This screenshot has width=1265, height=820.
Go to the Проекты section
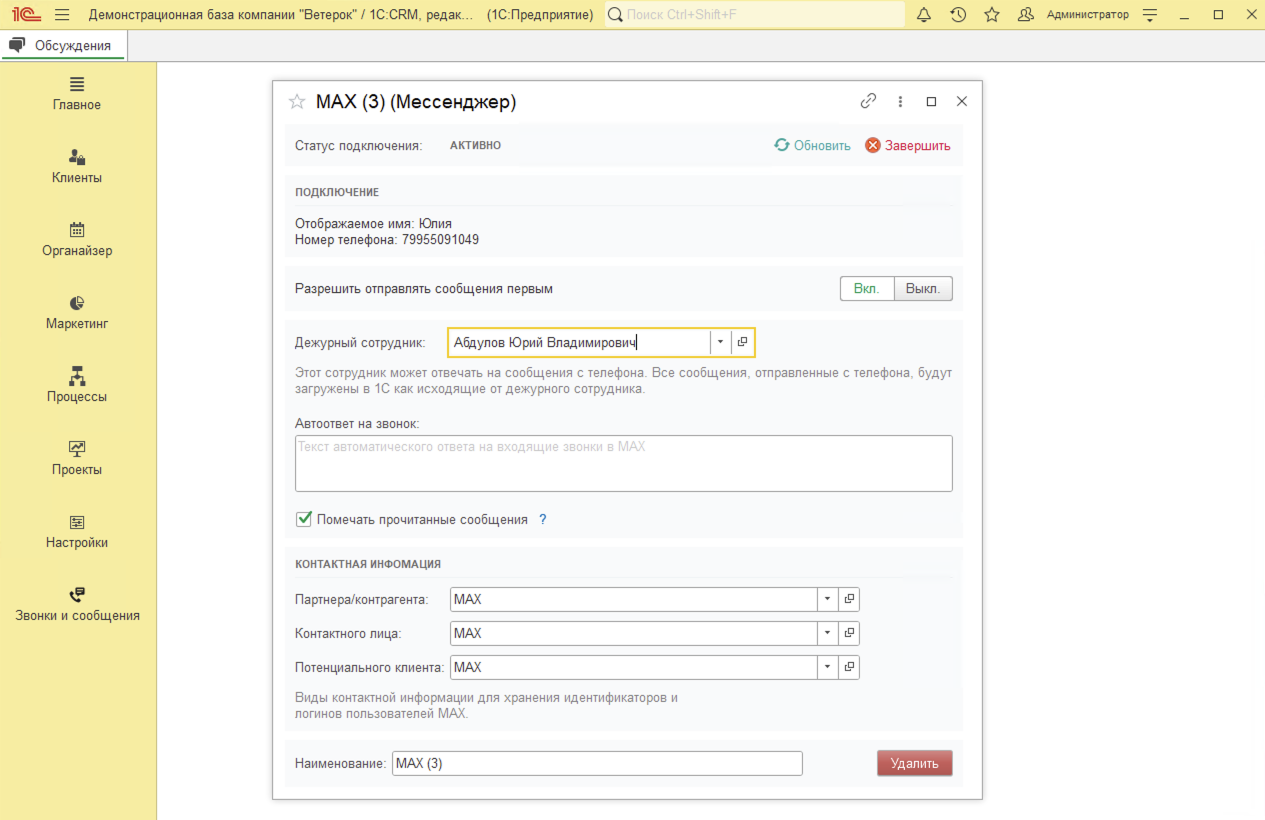tap(77, 458)
